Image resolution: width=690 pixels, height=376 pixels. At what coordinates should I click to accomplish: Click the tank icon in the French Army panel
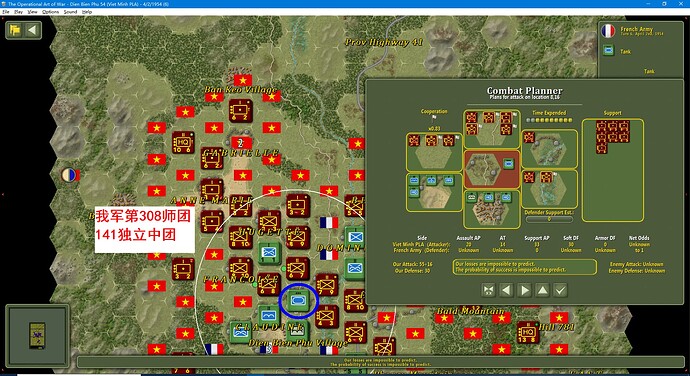609,51
